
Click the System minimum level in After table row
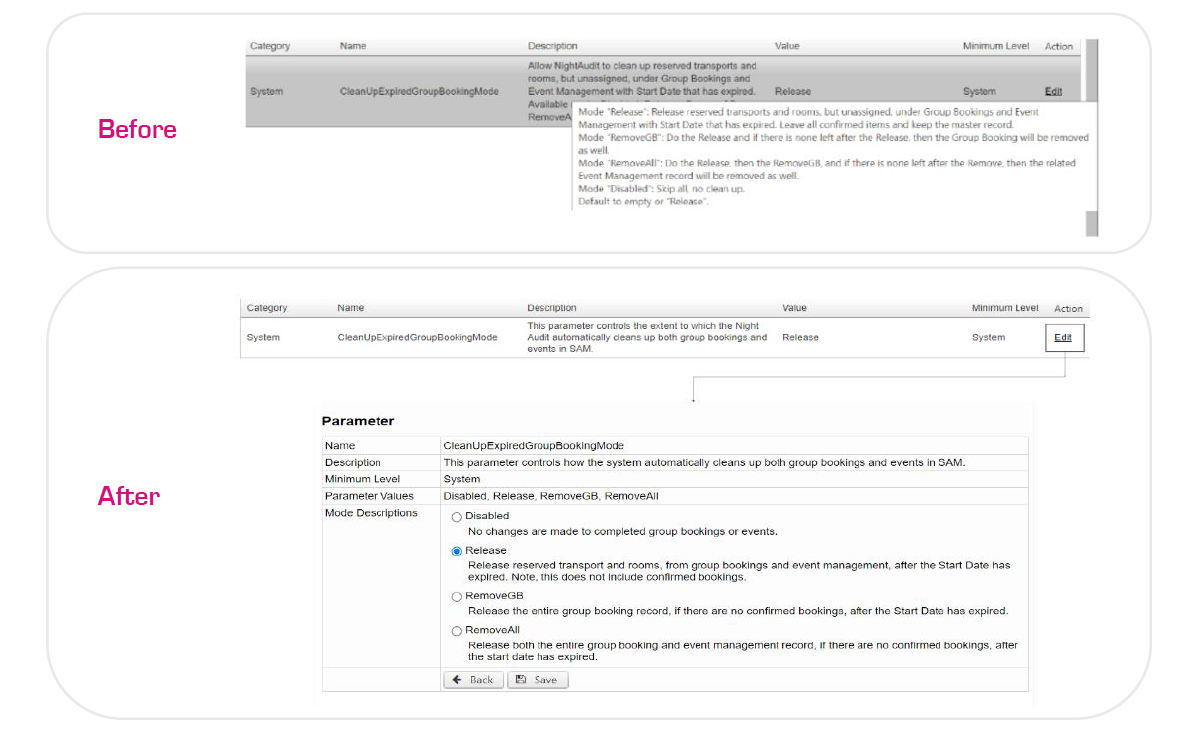point(988,338)
